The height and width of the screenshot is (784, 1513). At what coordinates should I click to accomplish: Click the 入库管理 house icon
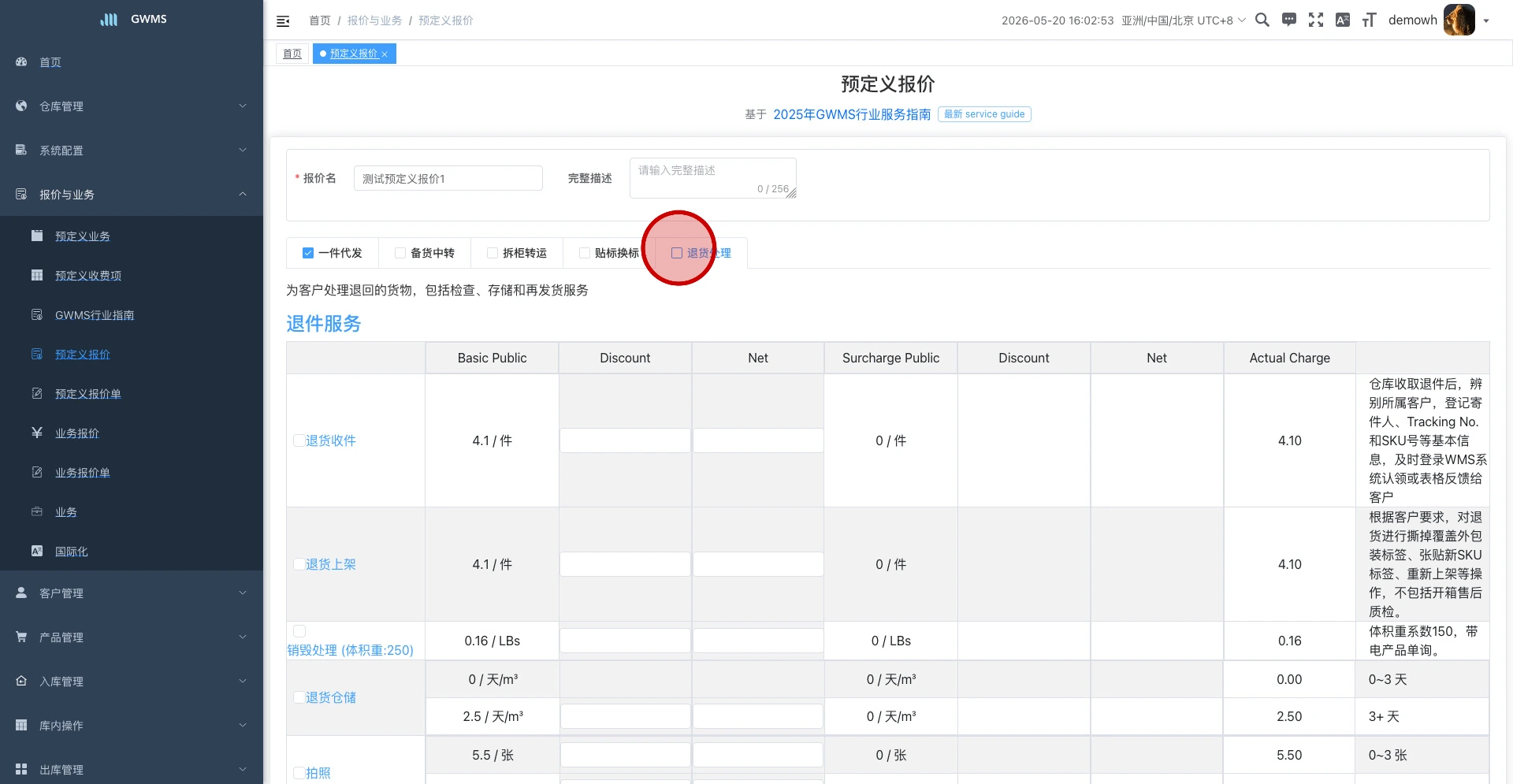(x=21, y=681)
